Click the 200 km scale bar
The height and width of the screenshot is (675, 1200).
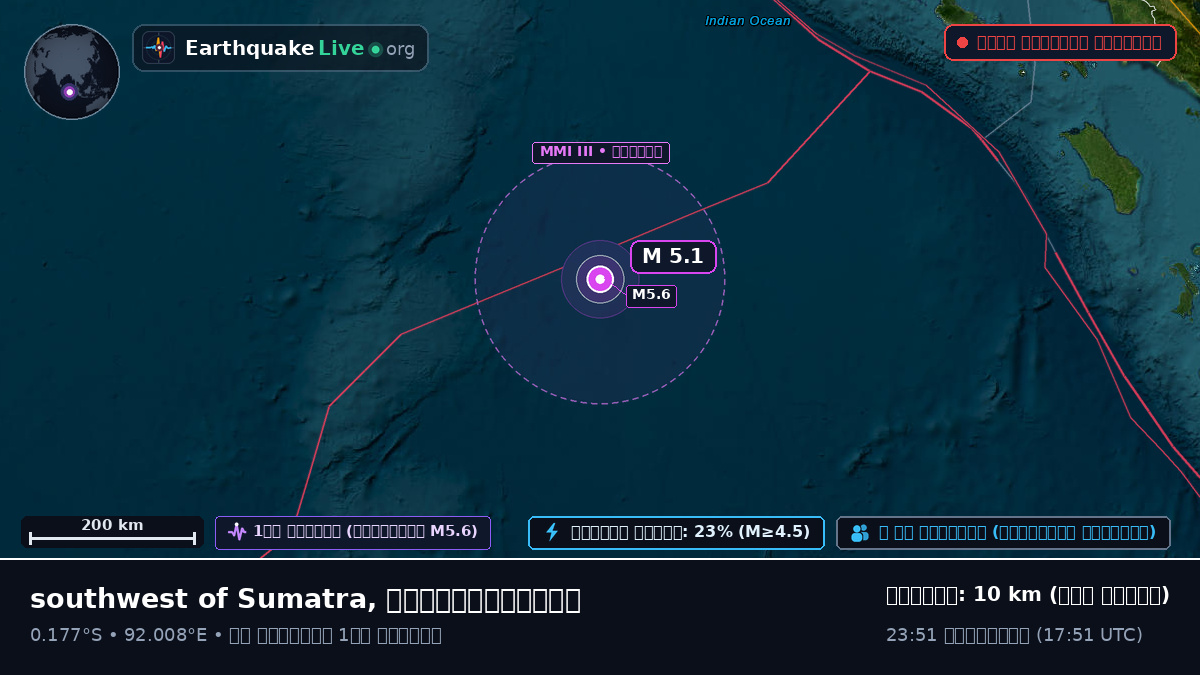112,532
